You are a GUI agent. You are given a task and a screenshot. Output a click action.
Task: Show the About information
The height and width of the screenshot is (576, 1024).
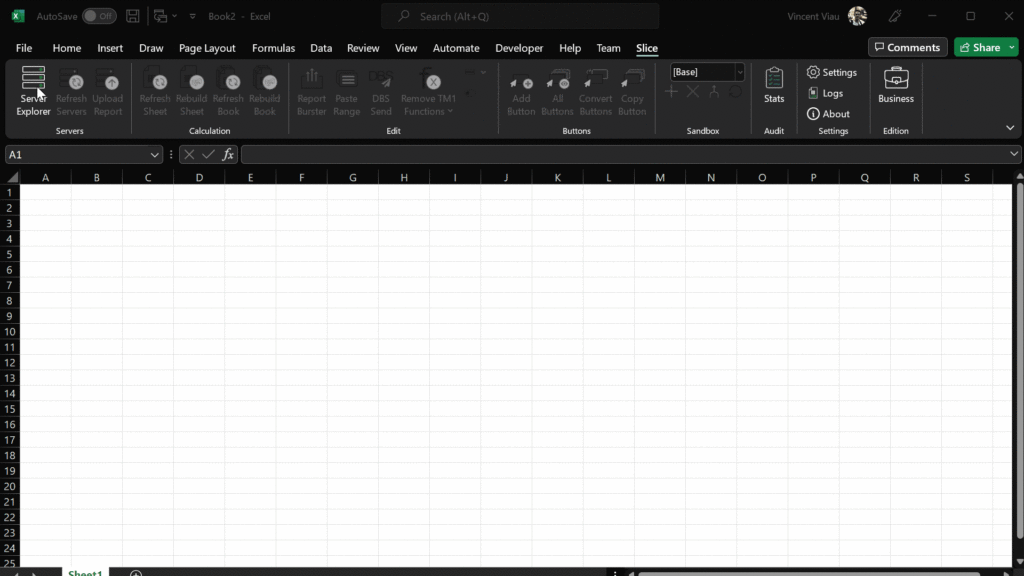[828, 114]
